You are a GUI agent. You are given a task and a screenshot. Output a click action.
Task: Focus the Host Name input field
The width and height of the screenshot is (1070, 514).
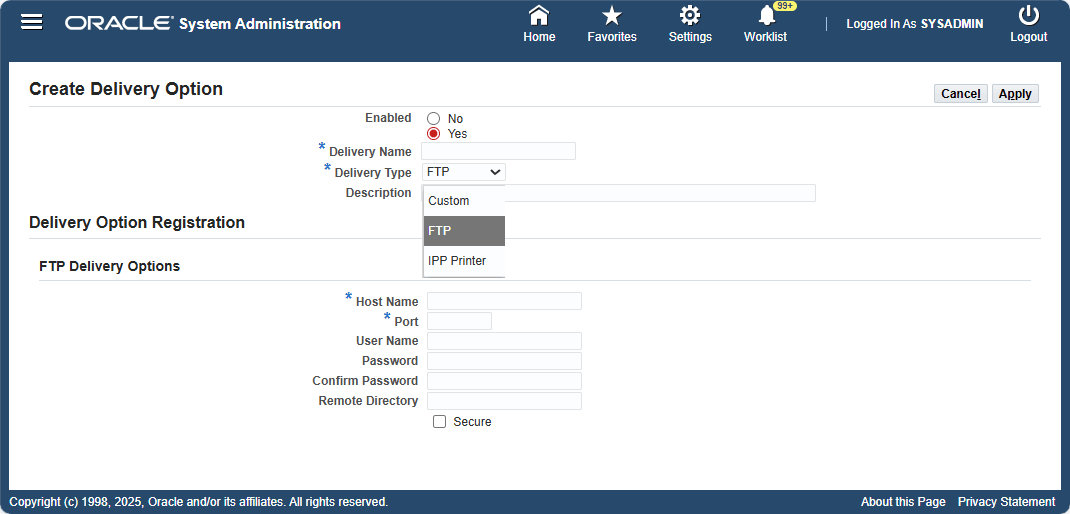point(504,301)
